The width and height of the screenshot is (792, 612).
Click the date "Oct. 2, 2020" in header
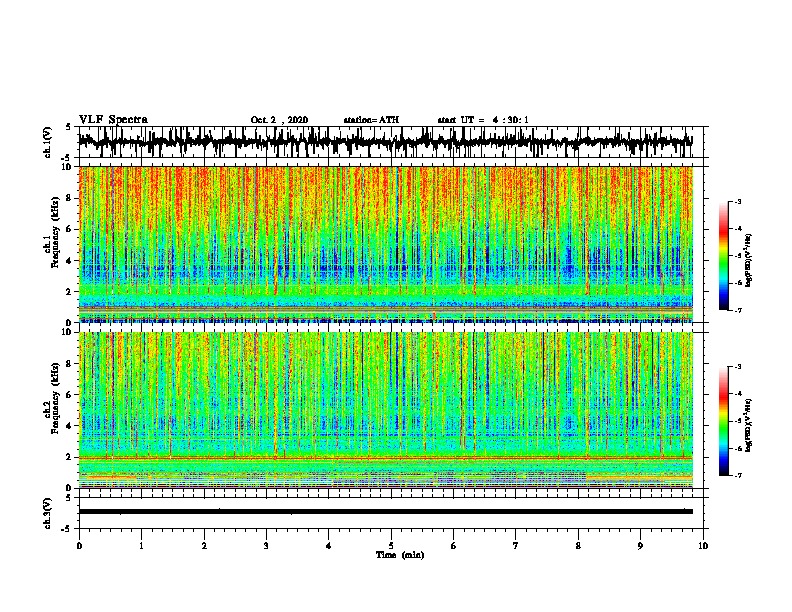279,120
